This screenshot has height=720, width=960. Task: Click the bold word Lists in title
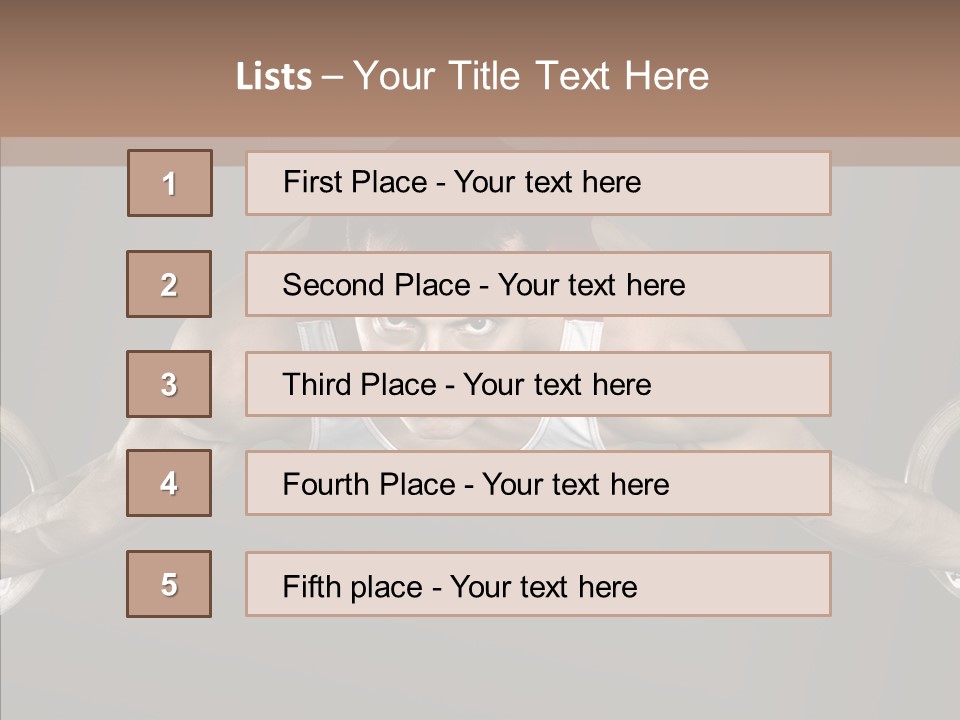pyautogui.click(x=274, y=77)
